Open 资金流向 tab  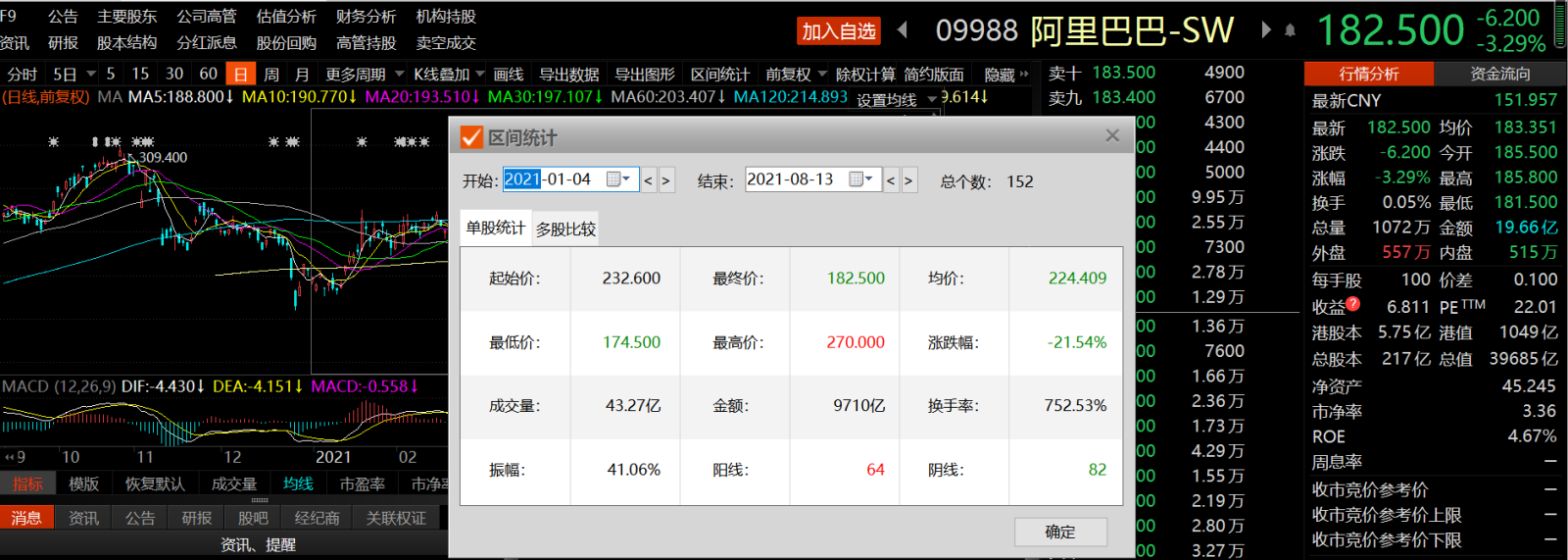[1500, 74]
